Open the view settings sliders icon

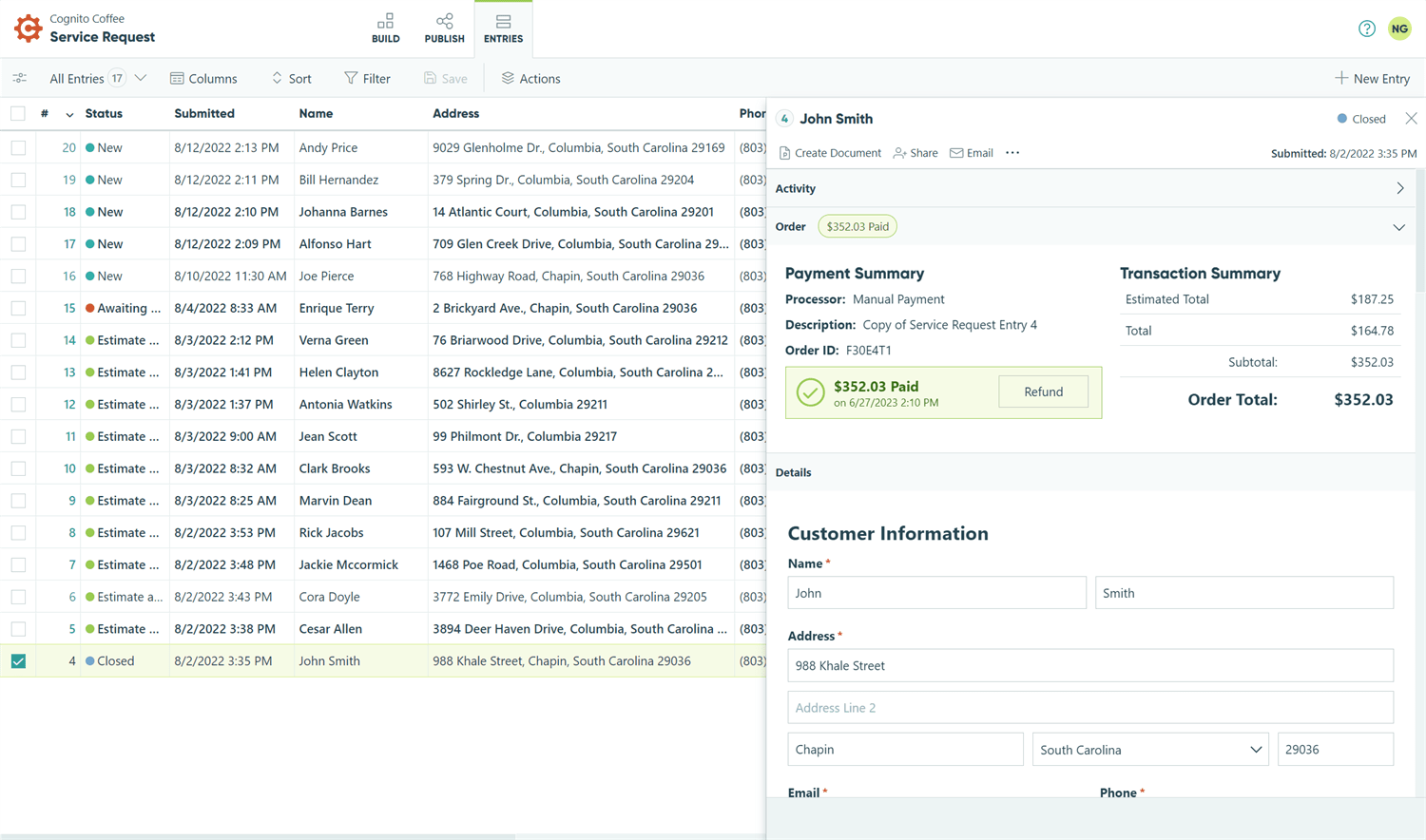coord(20,78)
